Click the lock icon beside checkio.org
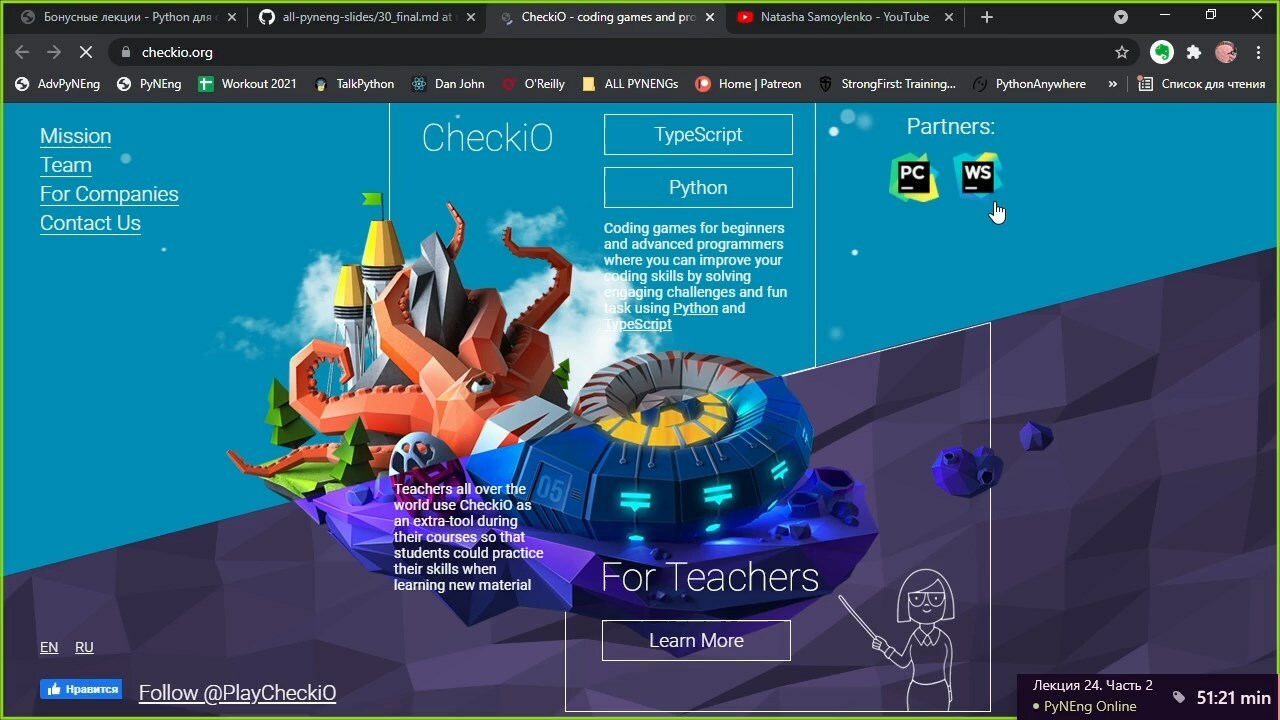Viewport: 1280px width, 720px height. [125, 52]
